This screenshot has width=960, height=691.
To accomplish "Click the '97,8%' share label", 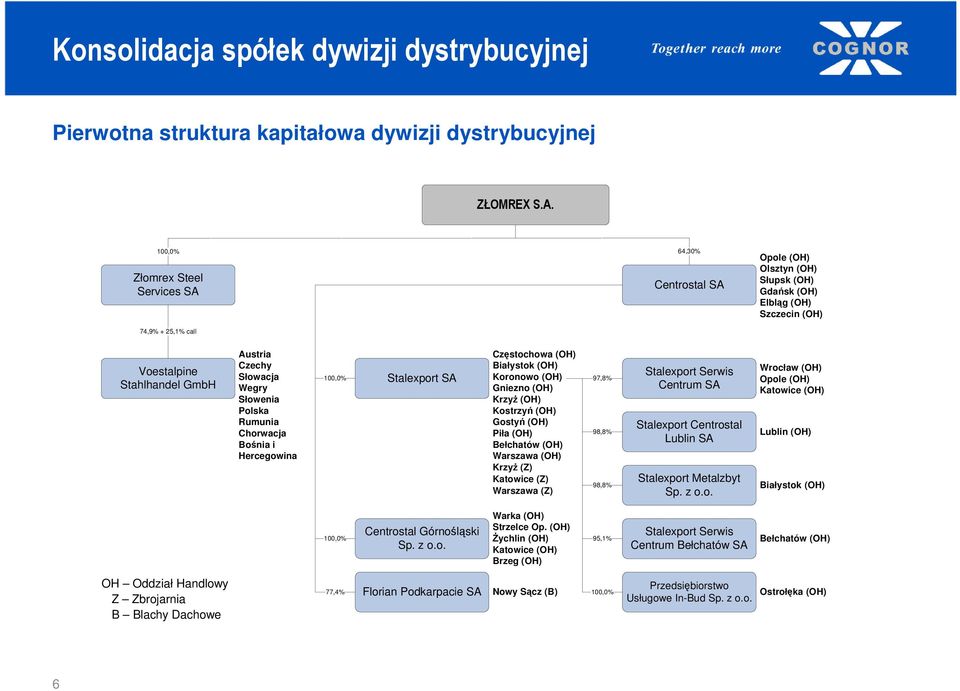I will pos(602,378).
